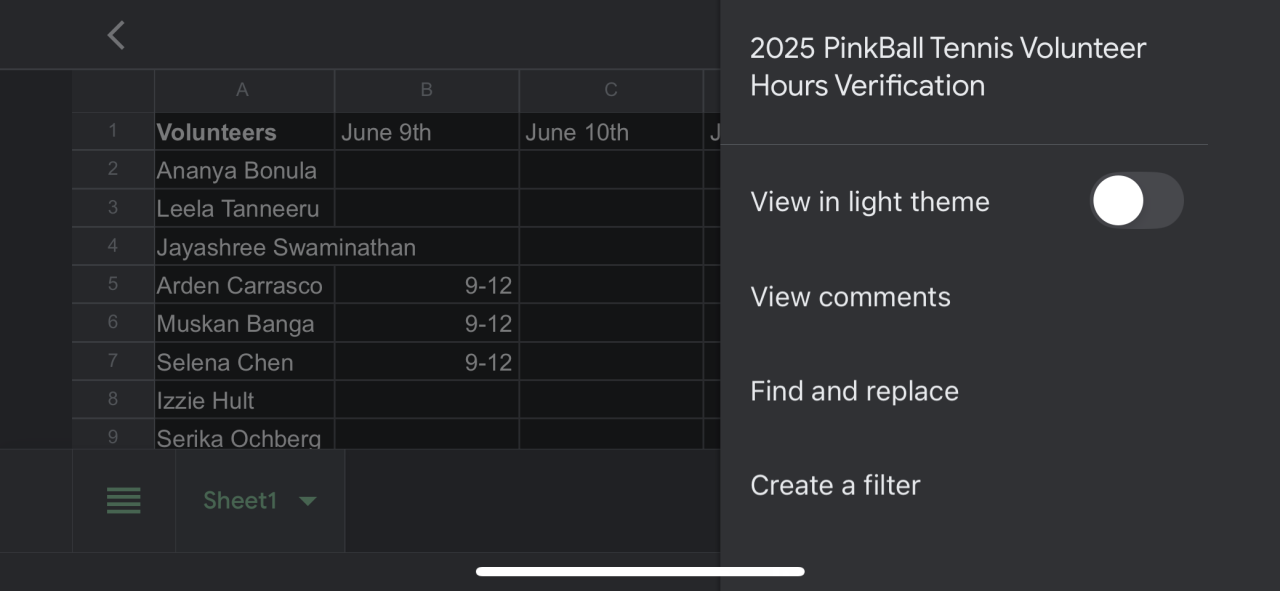The height and width of the screenshot is (591, 1280).
Task: Click the Volunteers header cell
Action: pyautogui.click(x=244, y=132)
